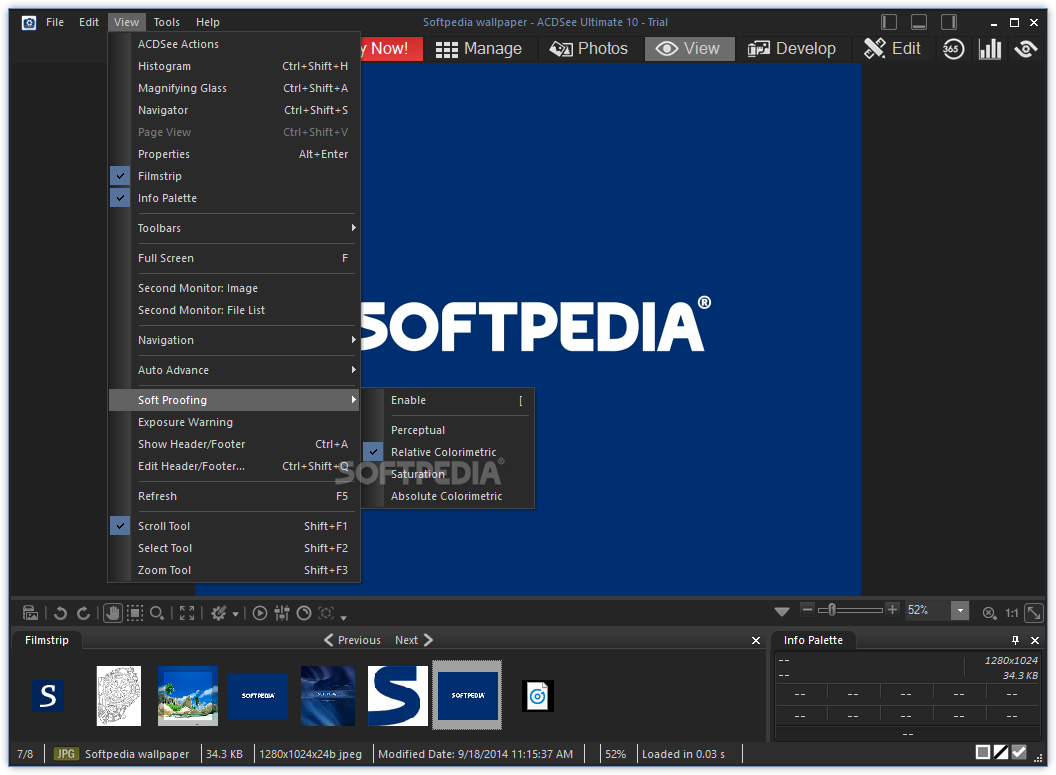This screenshot has width=1056, height=775.
Task: Switch to Photos mode
Action: click(589, 48)
